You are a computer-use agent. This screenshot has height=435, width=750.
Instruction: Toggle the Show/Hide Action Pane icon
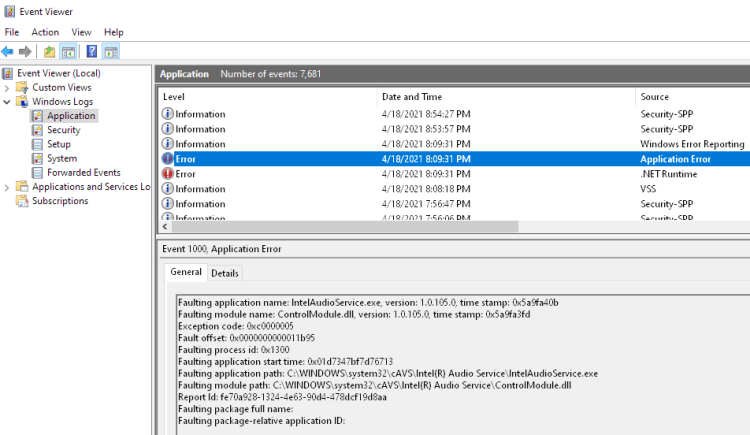111,52
